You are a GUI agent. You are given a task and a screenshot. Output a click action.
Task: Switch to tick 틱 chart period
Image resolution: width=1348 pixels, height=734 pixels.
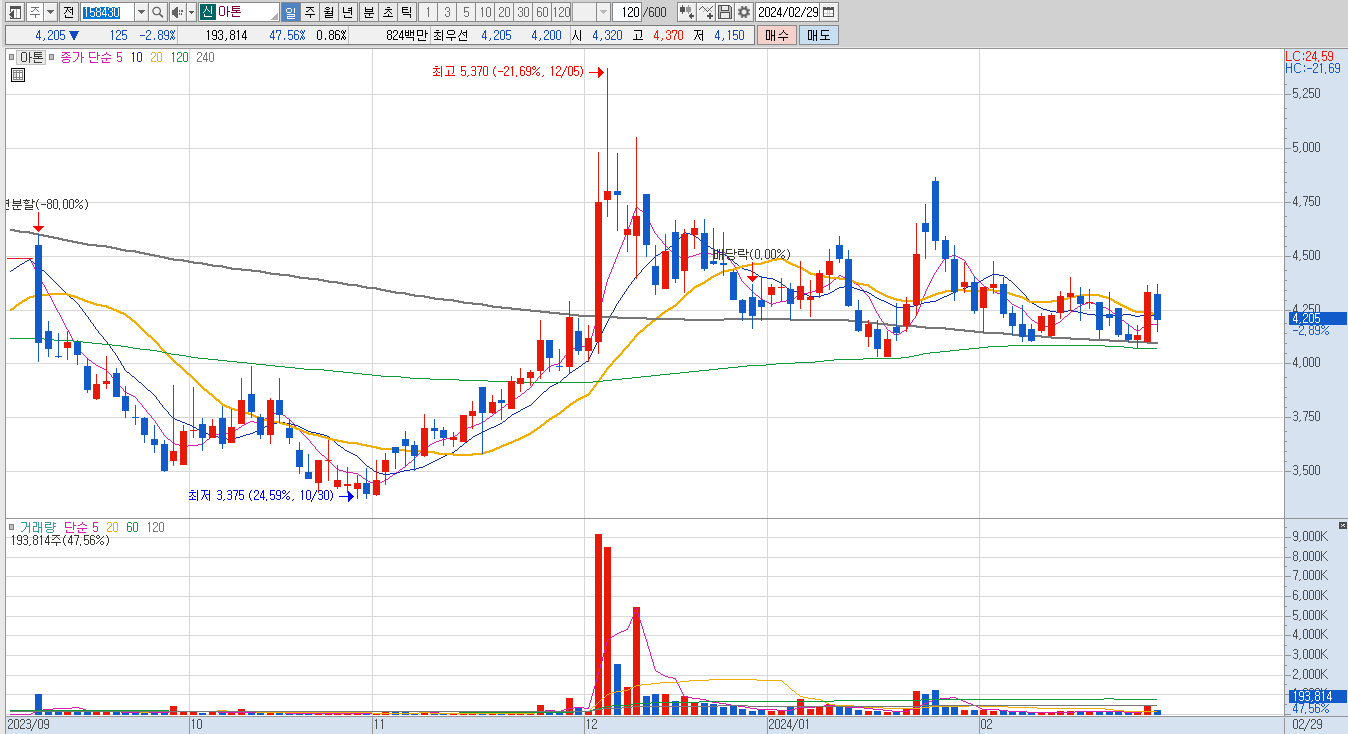[x=406, y=12]
